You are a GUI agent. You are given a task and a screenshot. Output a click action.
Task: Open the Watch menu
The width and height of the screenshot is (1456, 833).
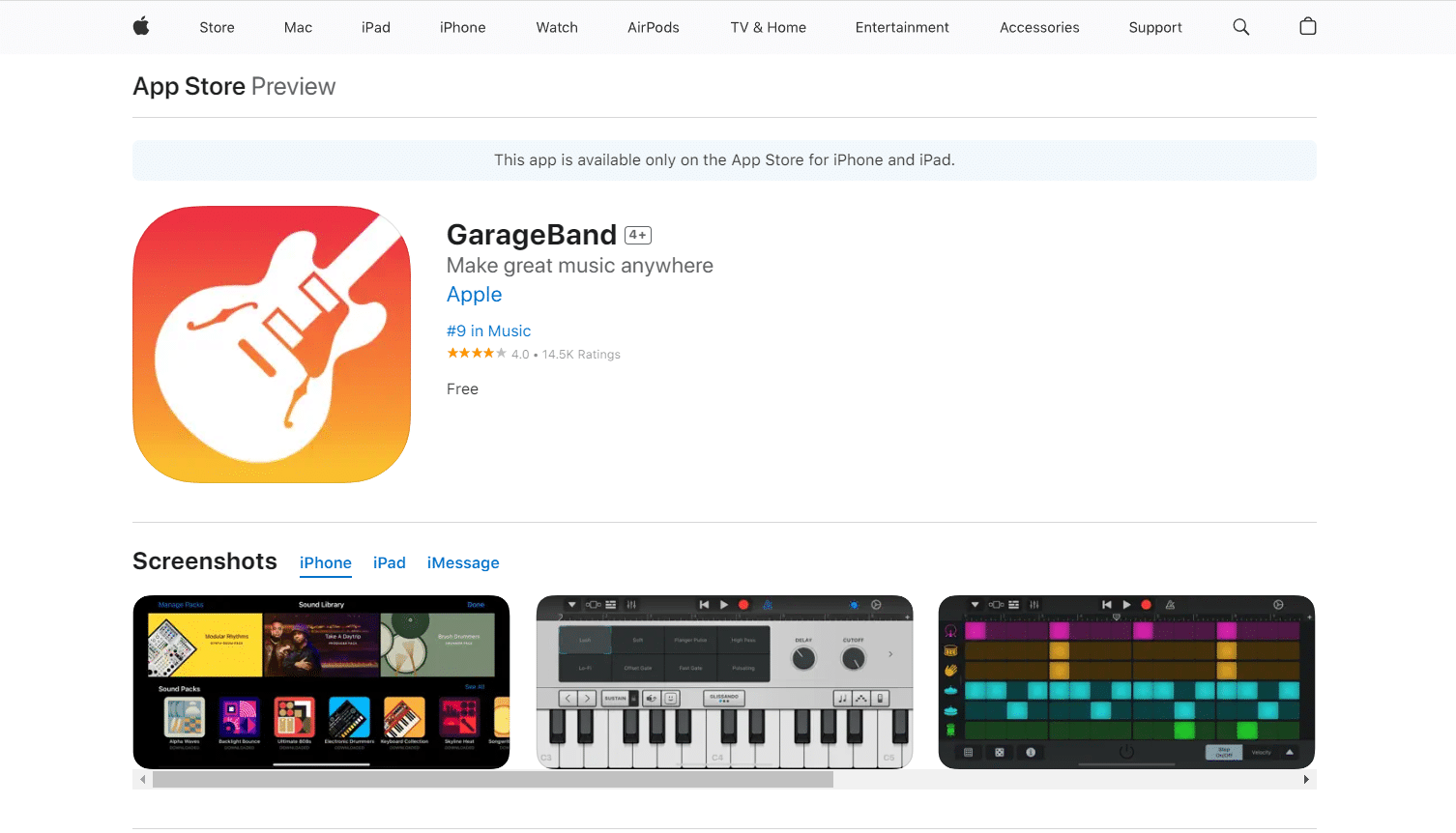click(557, 27)
